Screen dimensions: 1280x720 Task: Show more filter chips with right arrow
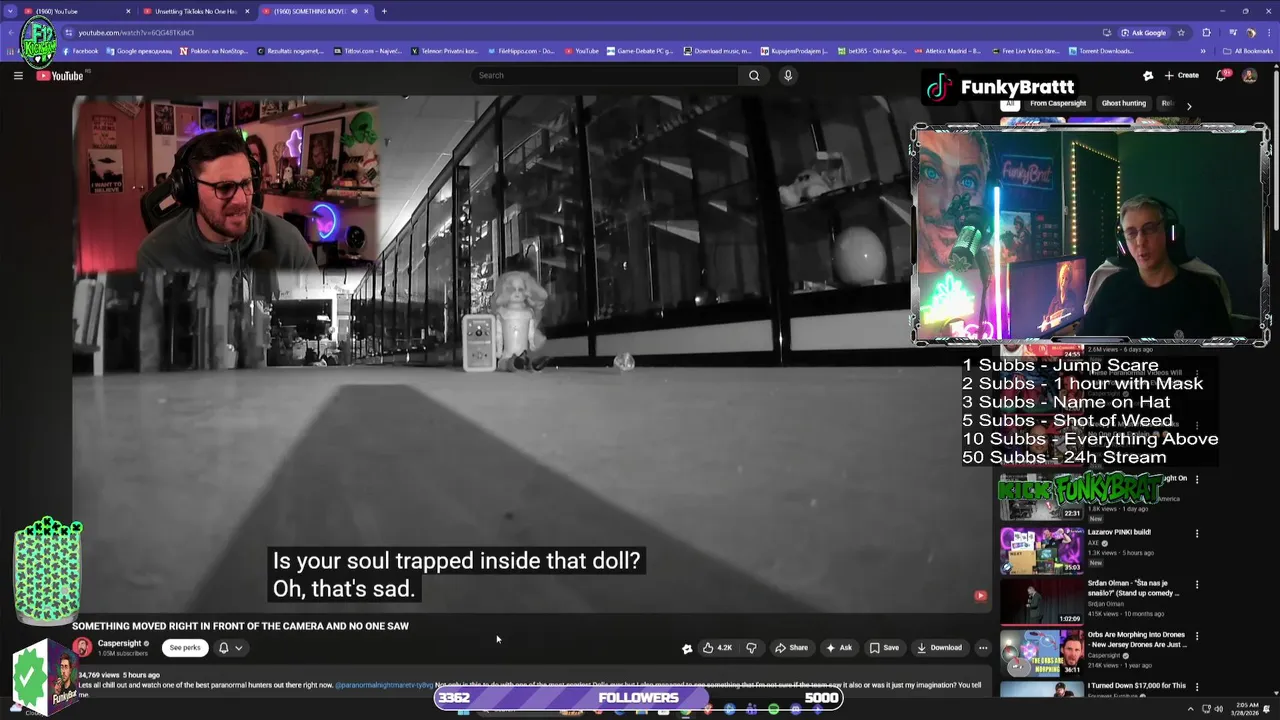tap(1189, 105)
